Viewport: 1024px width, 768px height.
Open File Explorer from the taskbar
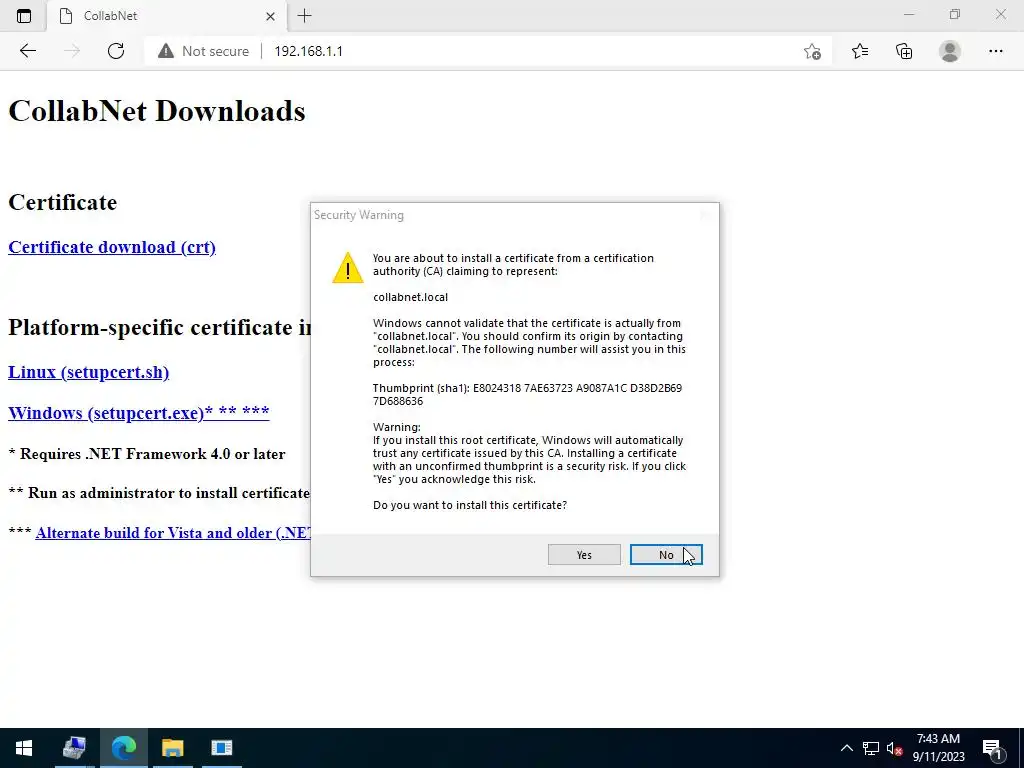point(172,748)
